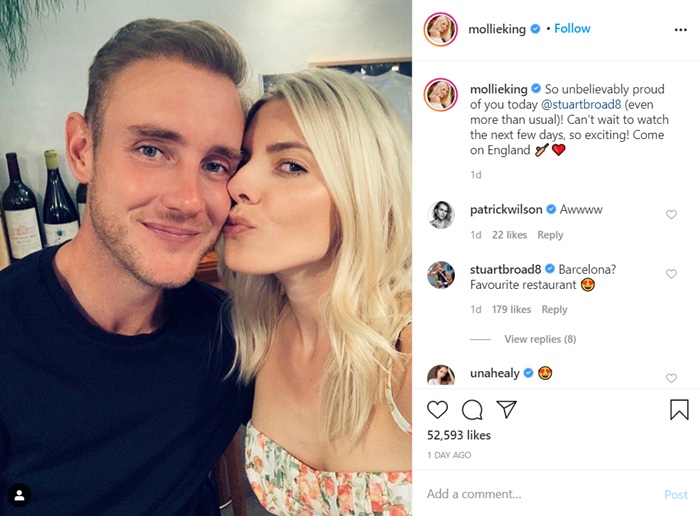Share post via paper plane icon
700x516 pixels.
506,409
